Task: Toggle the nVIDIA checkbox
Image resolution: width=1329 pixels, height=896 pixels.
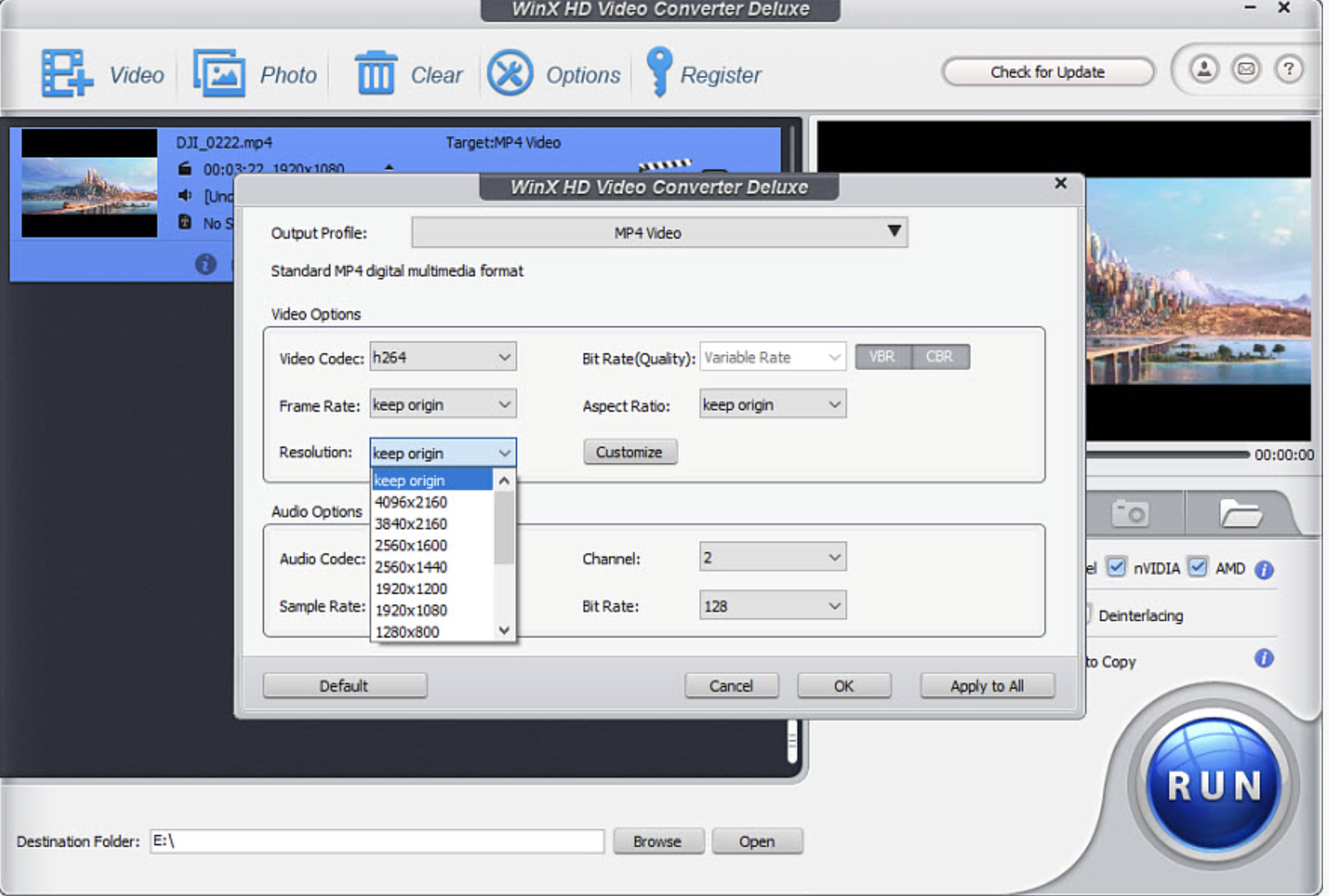Action: (1116, 567)
